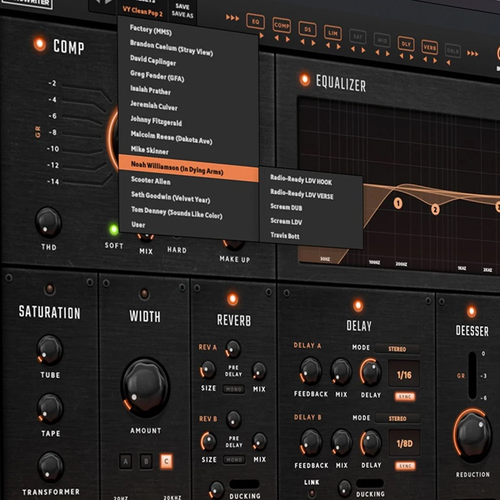Image resolution: width=500 pixels, height=500 pixels.
Task: Move DLY module right in chain
Action: coord(412,57)
